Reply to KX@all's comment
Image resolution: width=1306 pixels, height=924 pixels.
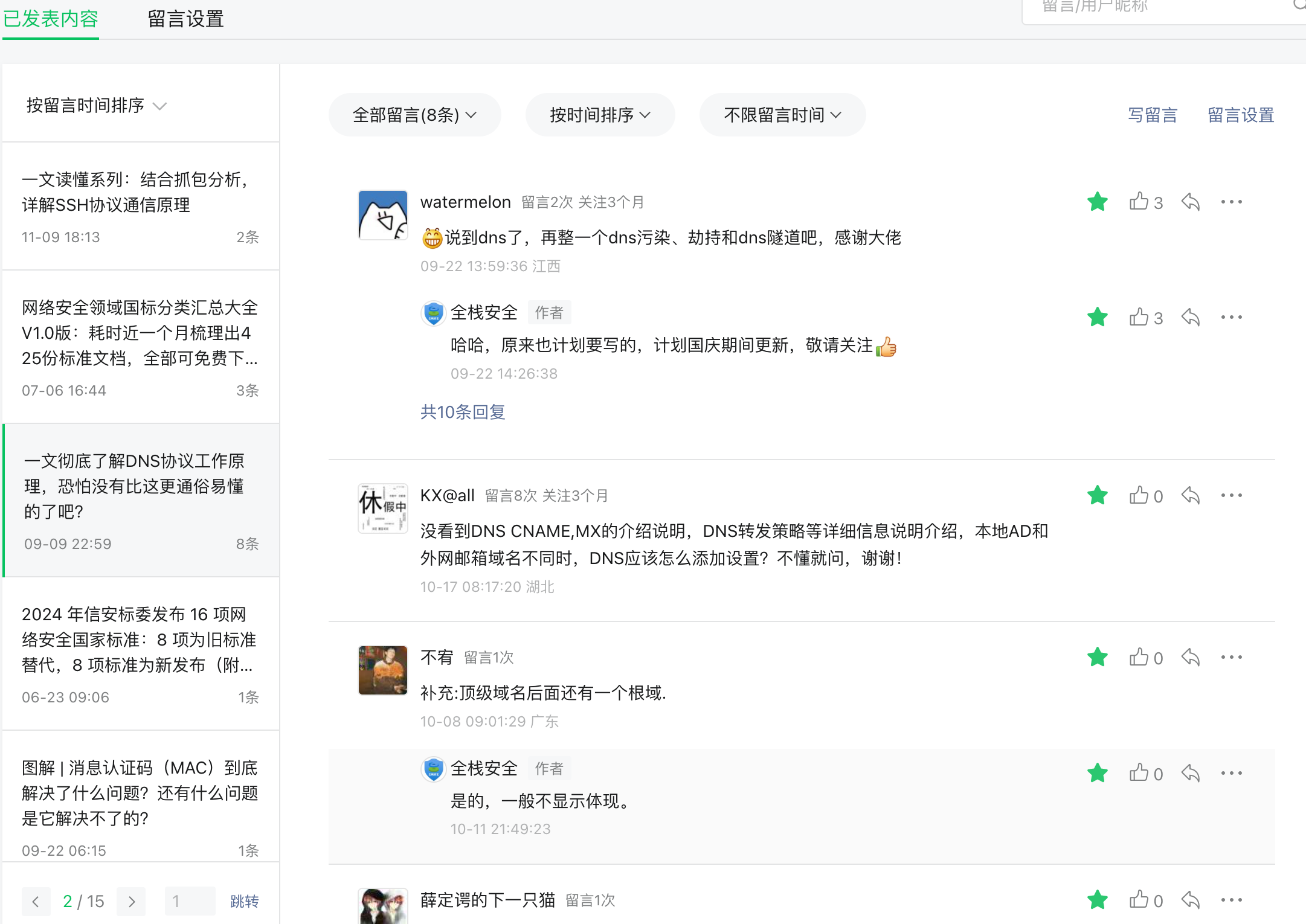tap(1190, 496)
